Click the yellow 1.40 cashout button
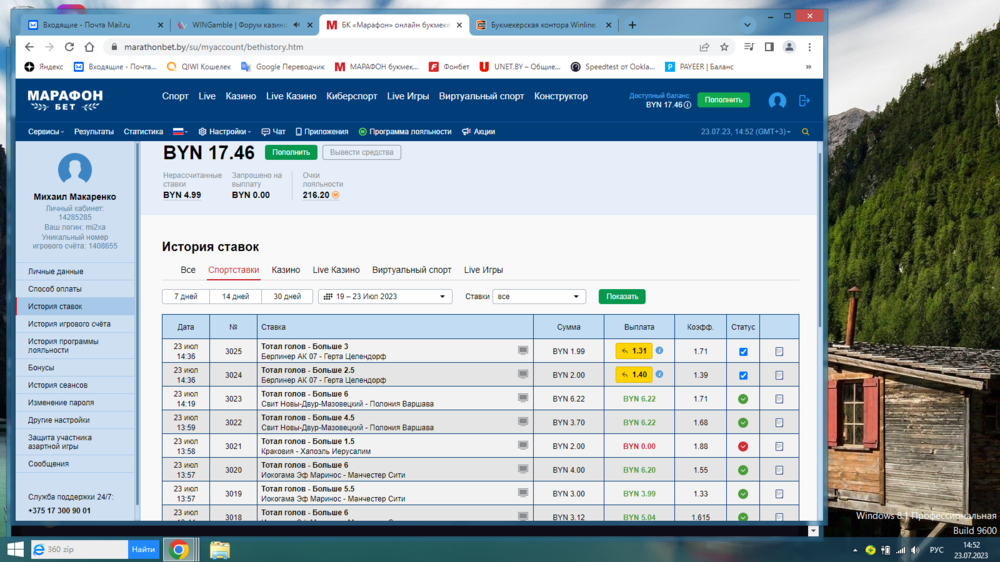The height and width of the screenshot is (562, 1000). [634, 375]
